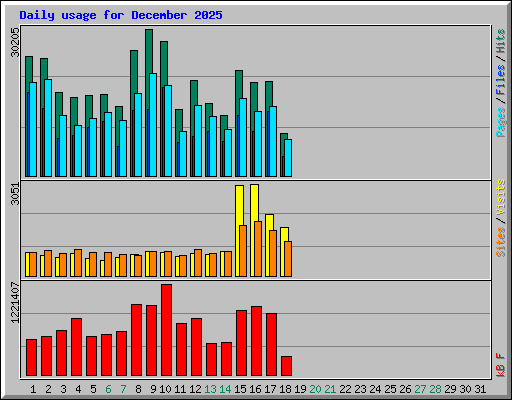Viewport: 512px width, 400px height.
Task: Click the day 31 axis label
Action: (480, 389)
